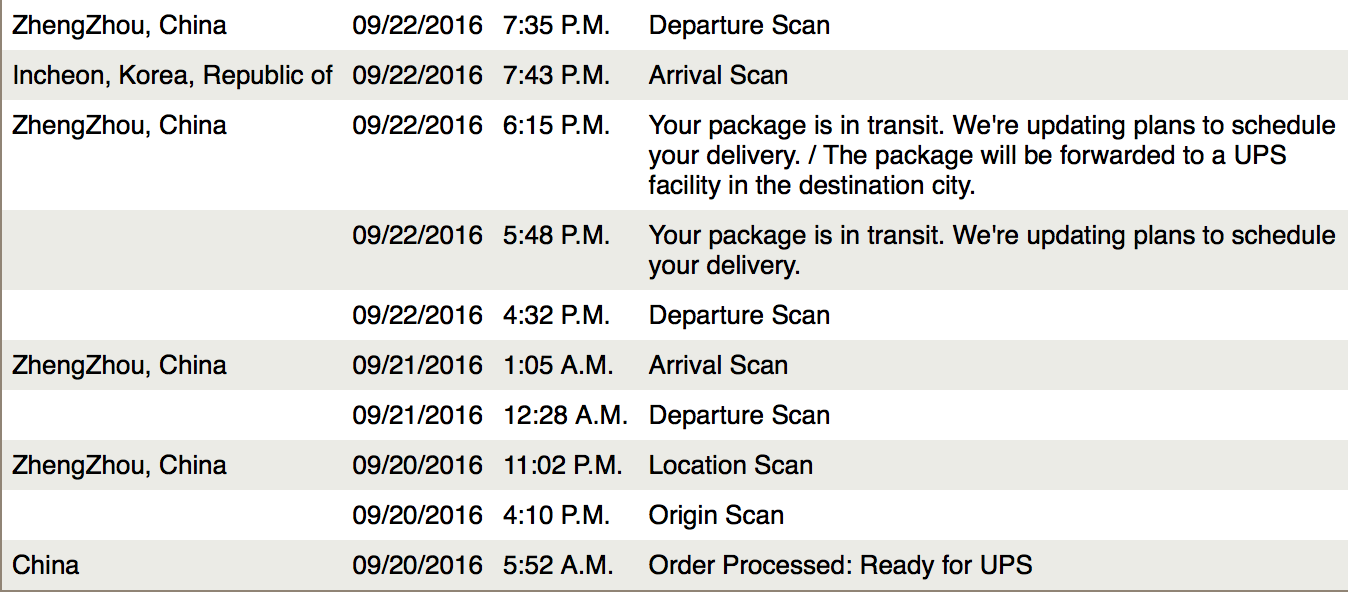
Task: Select ZhengZhou, China beside 1:05 A.M.
Action: [x=119, y=366]
